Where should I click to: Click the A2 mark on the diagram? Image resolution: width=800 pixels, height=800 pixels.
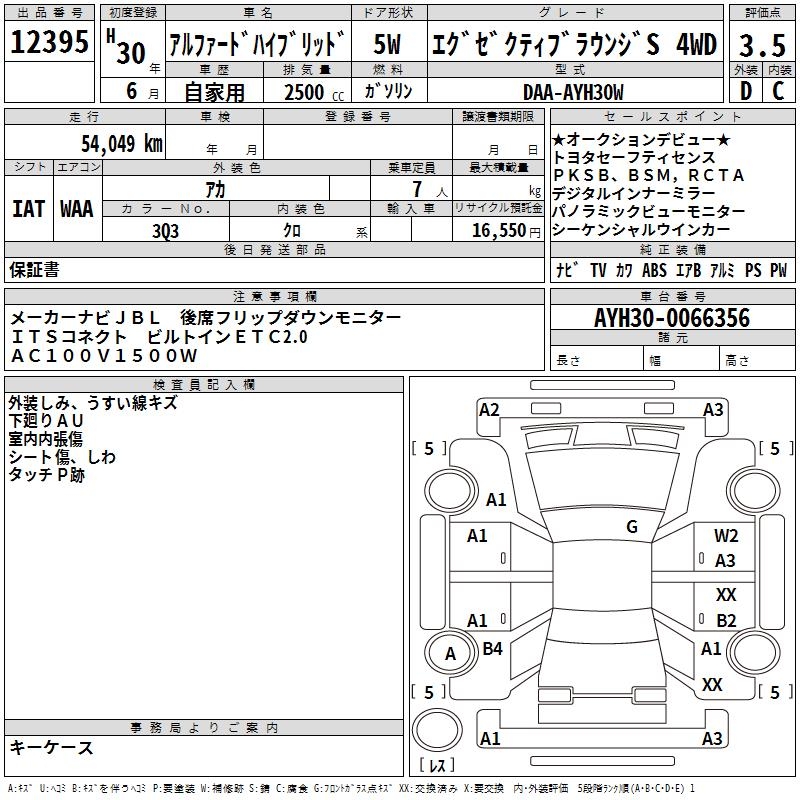pos(489,410)
